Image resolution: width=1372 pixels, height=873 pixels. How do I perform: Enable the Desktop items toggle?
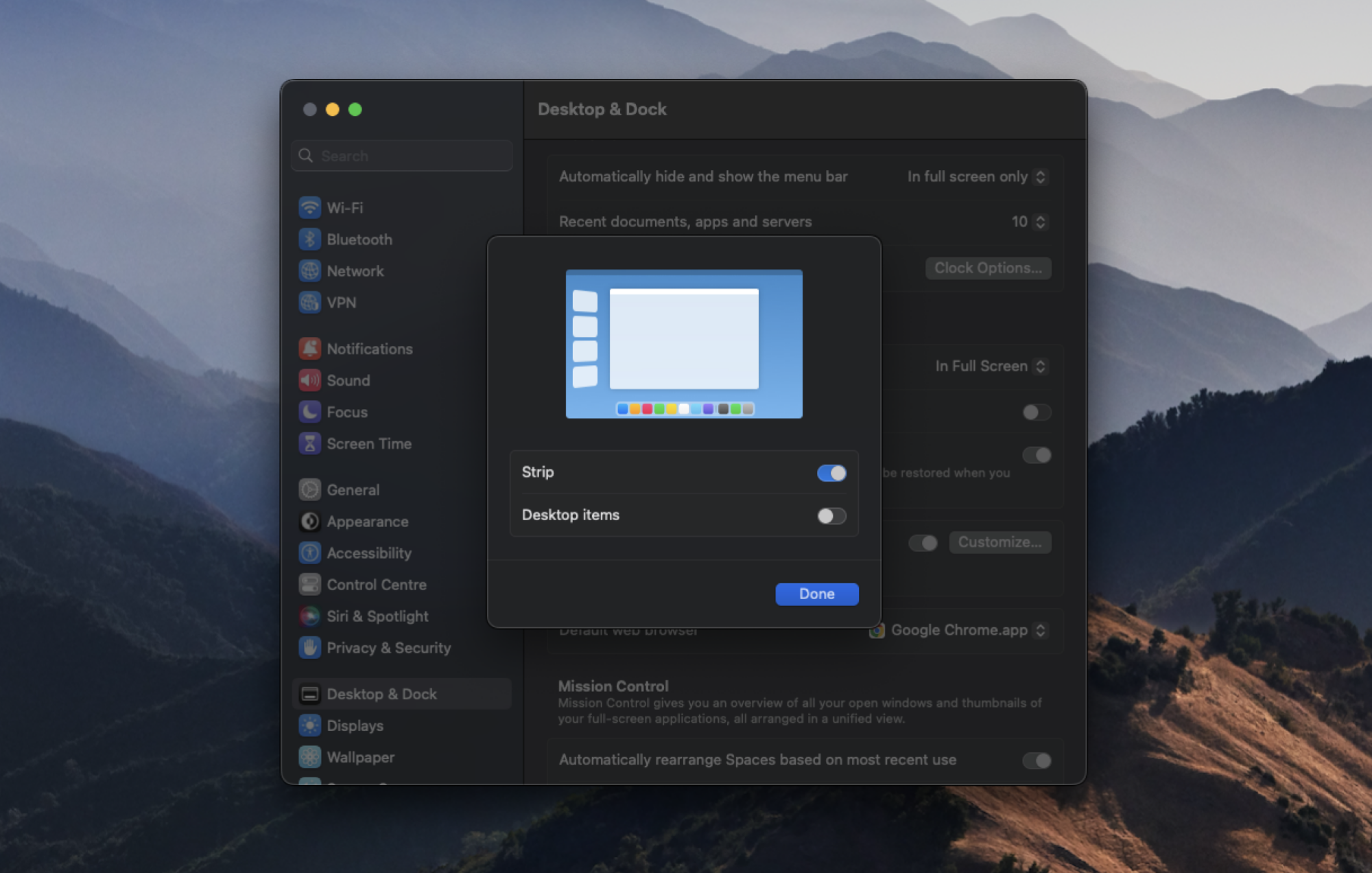click(831, 515)
